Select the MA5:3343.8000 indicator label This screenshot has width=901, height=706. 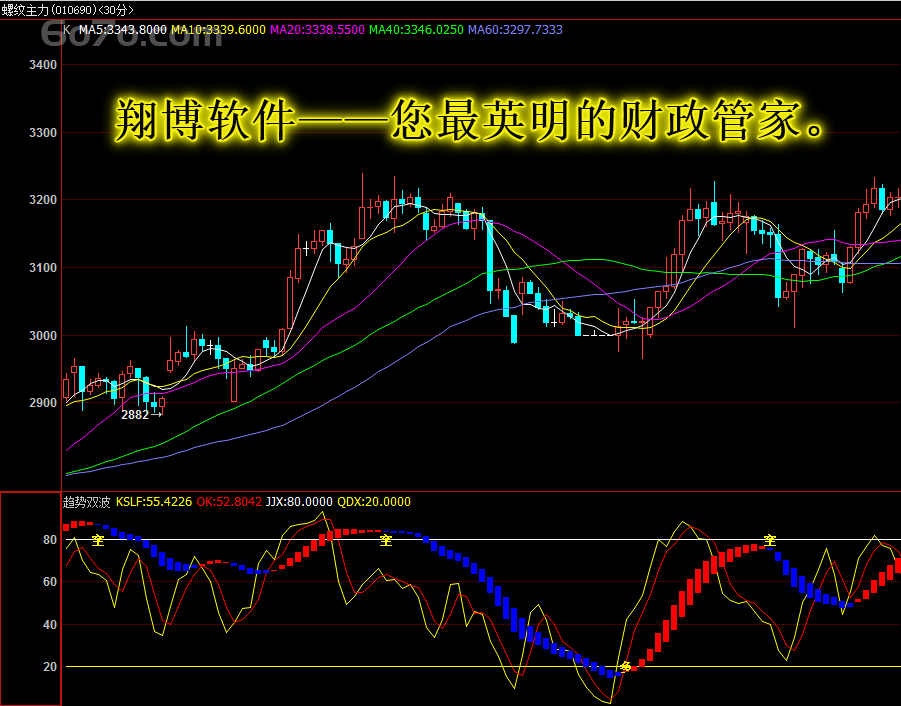coord(122,30)
